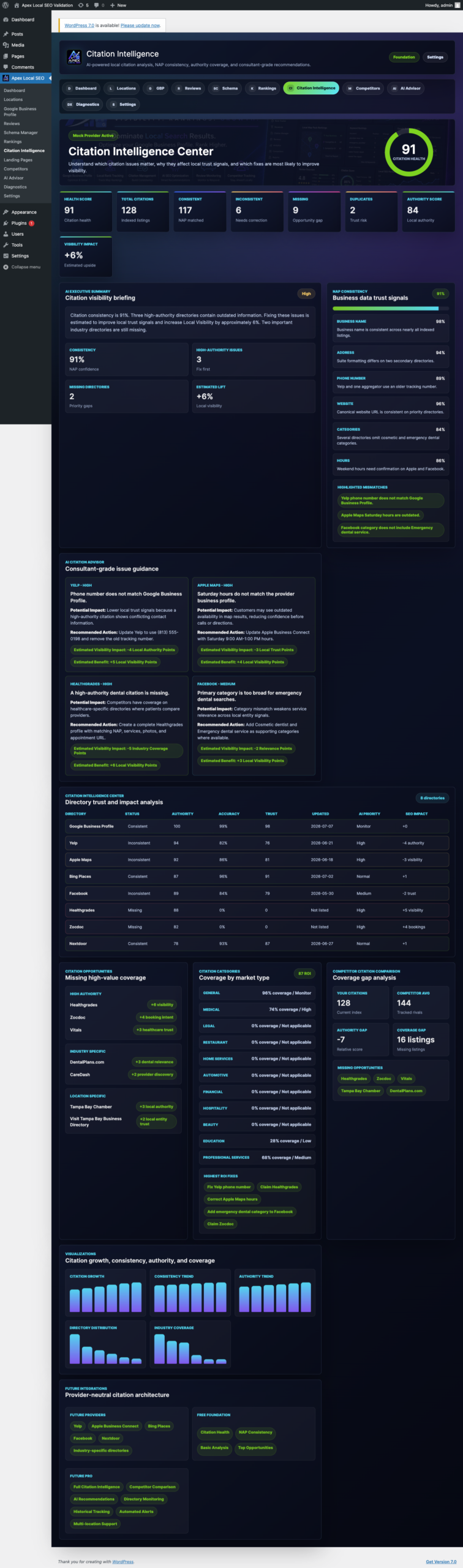Viewport: 463px width, 1568px height.
Task: Click the 91 Citation Health progress ring
Action: (x=408, y=152)
